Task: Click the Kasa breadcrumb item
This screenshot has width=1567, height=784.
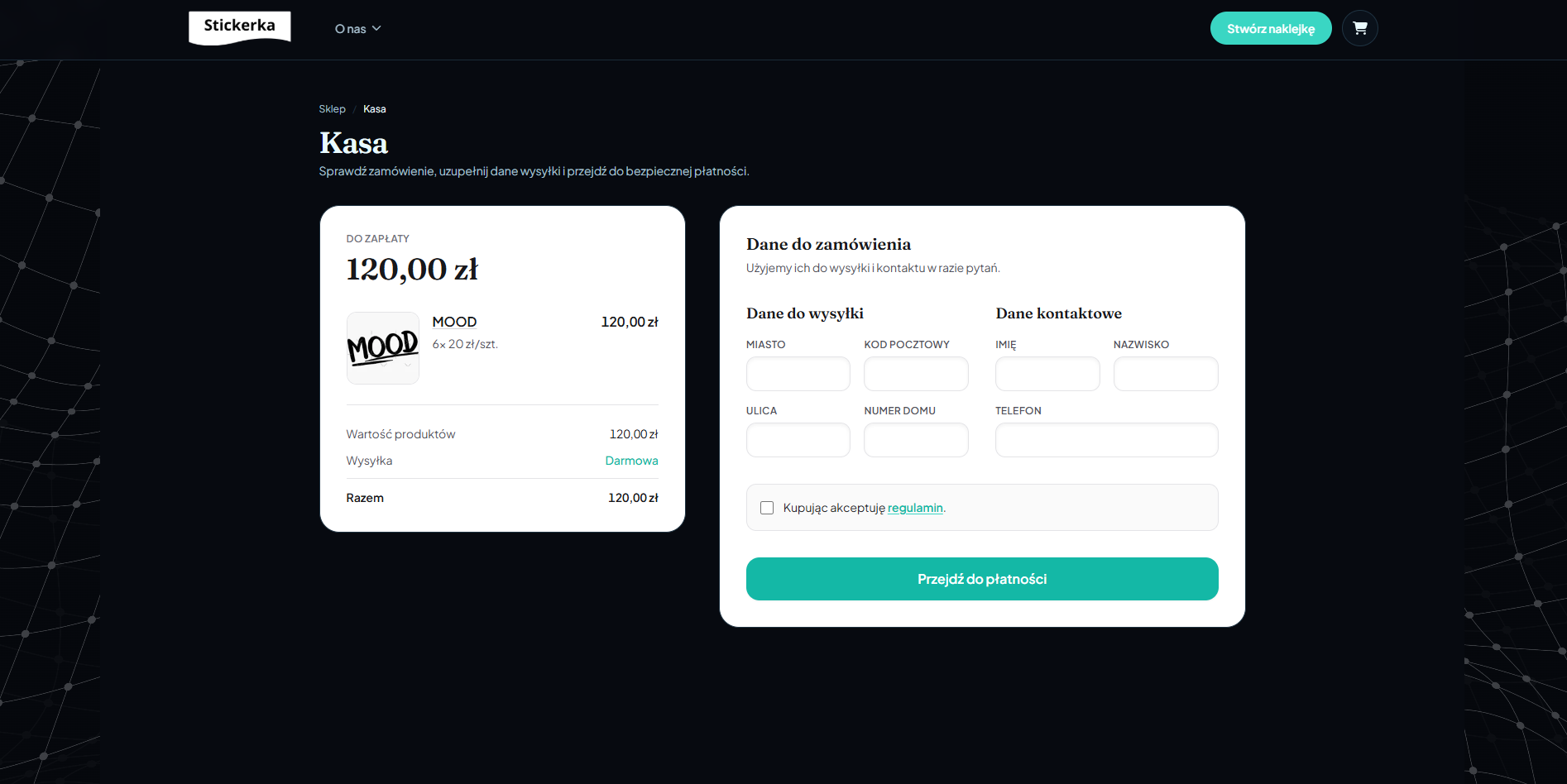Action: (374, 109)
